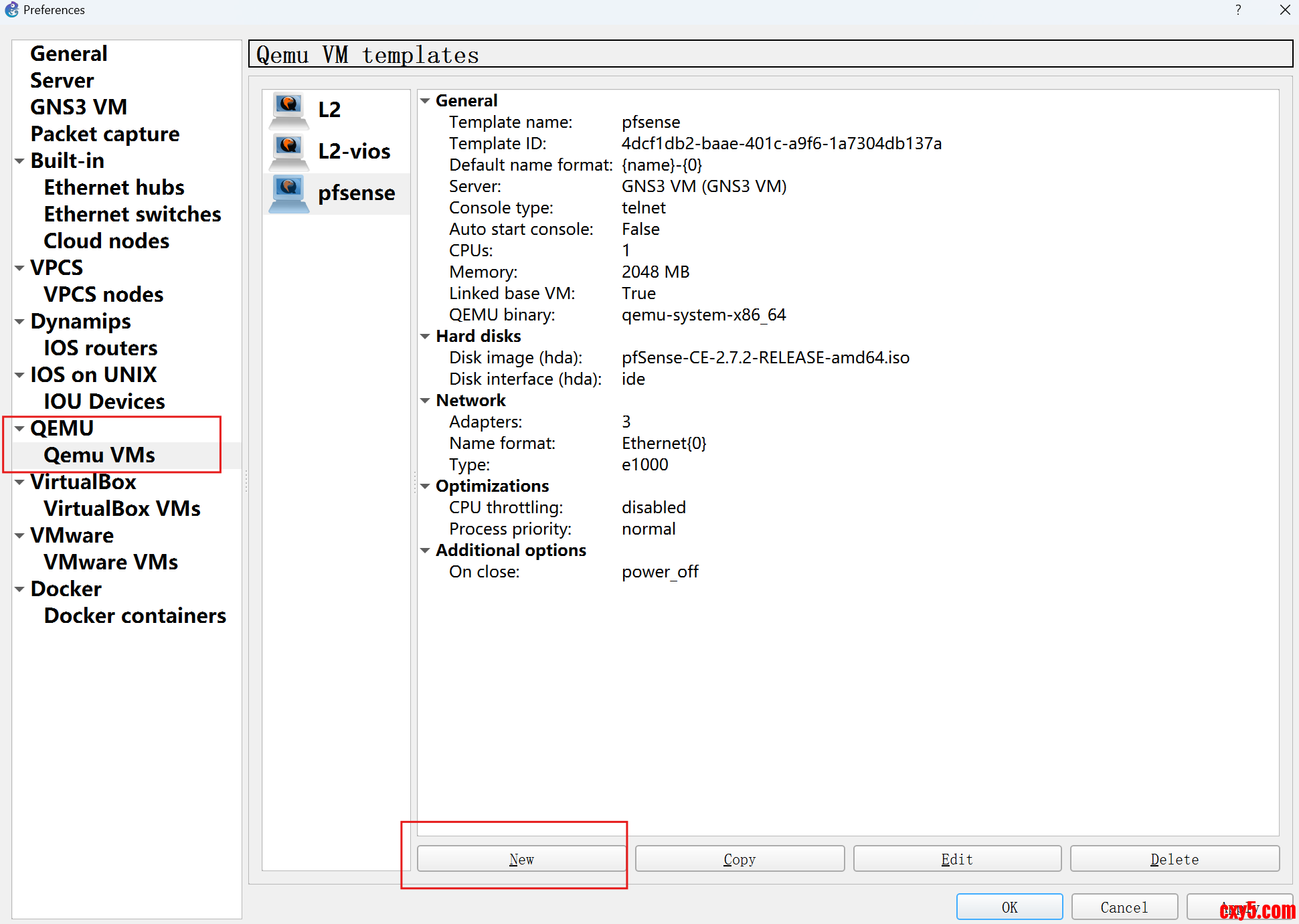Collapse the Optimizations details group

pos(425,486)
